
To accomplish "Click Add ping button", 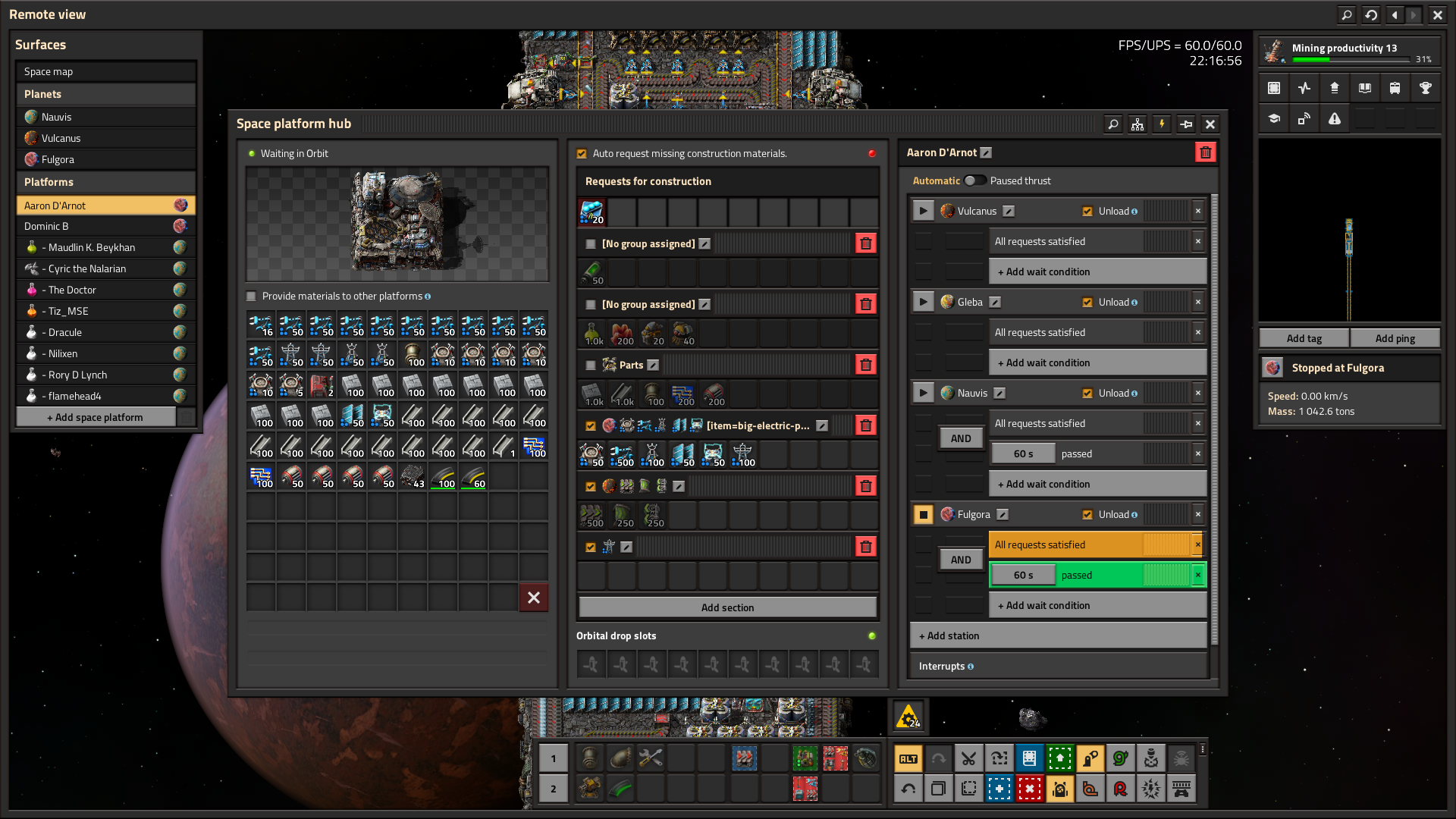I will (x=1395, y=338).
